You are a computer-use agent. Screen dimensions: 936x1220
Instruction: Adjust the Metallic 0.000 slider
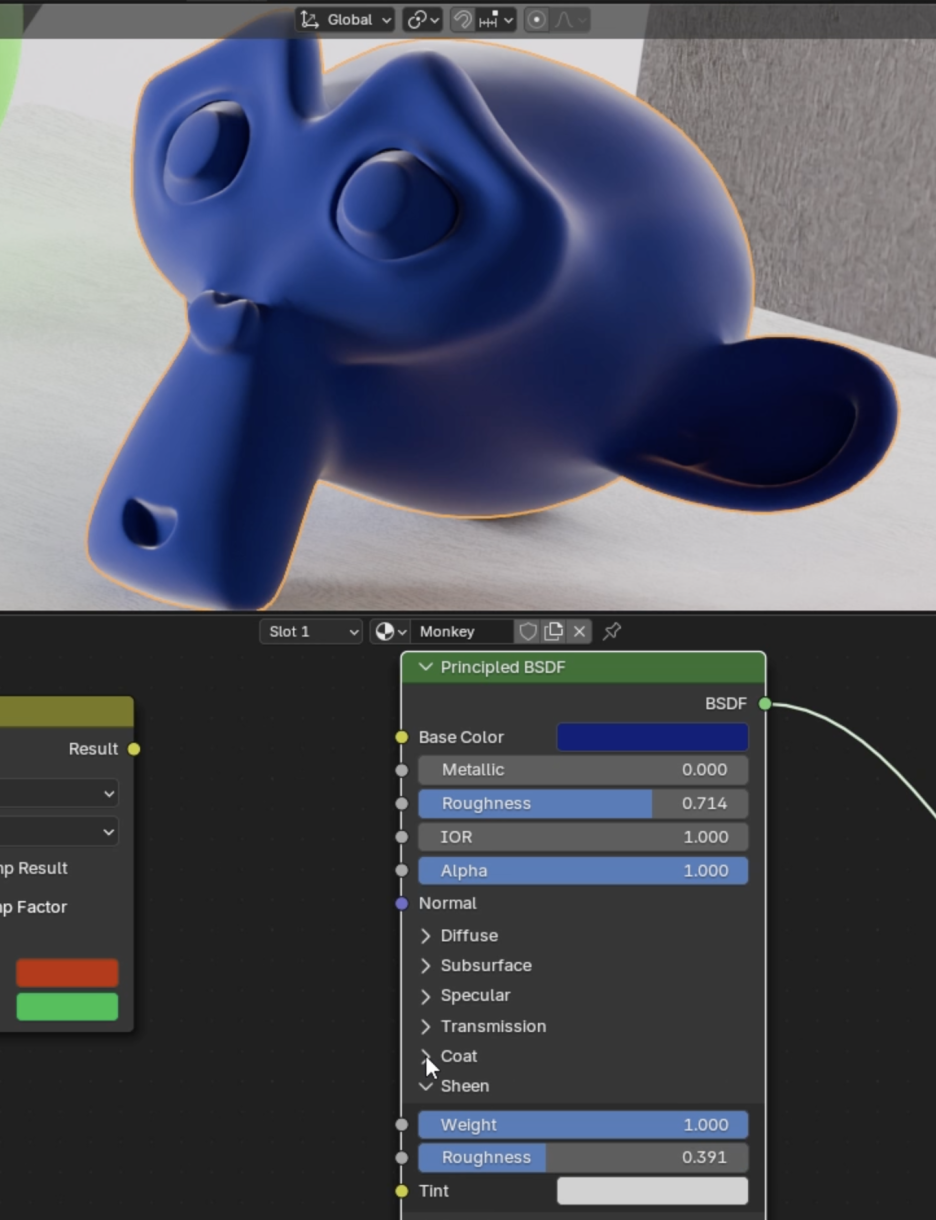(x=583, y=770)
